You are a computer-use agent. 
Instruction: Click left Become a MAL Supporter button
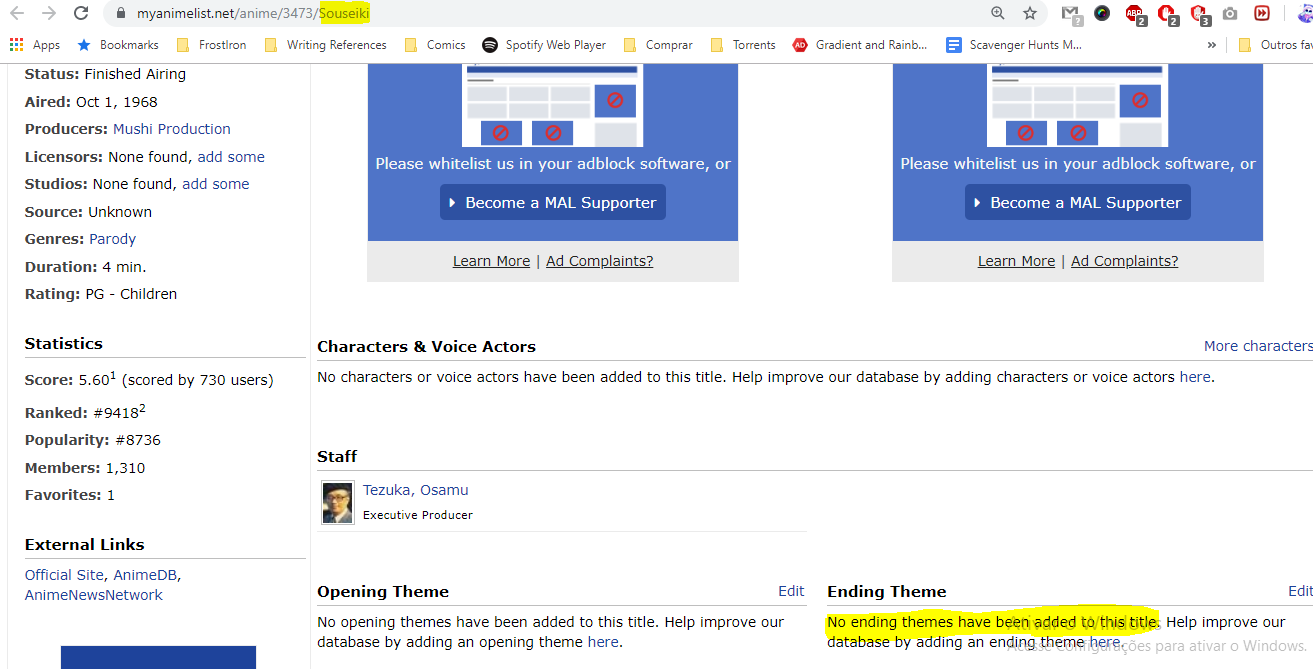coord(553,202)
